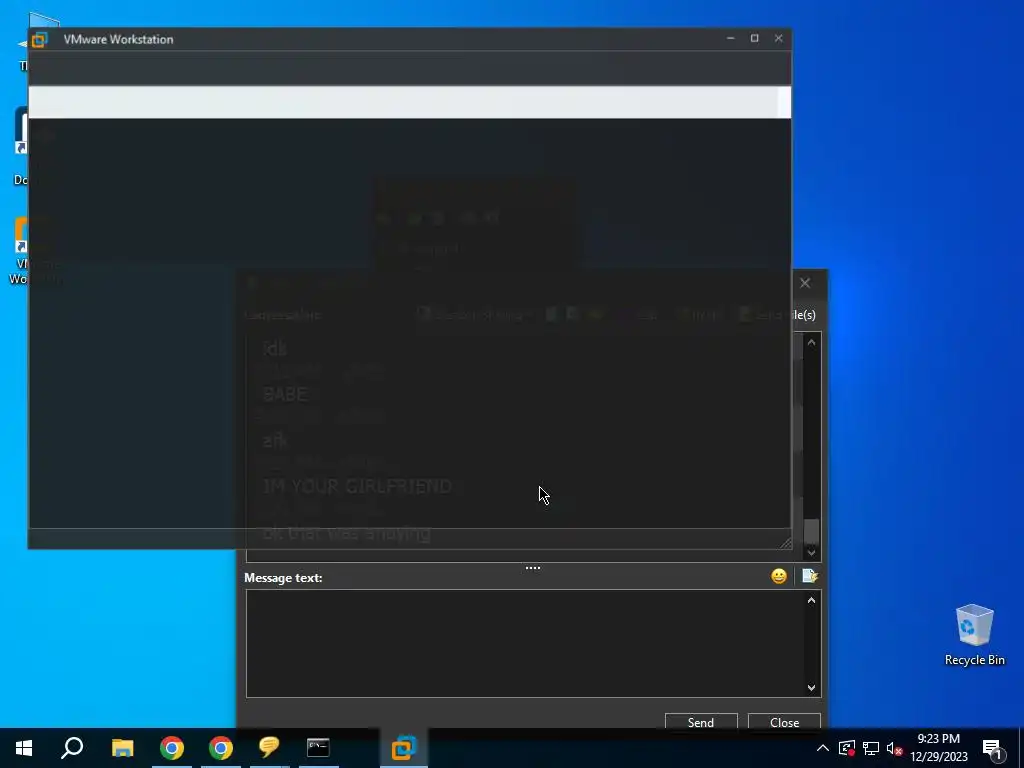1024x768 pixels.
Task: Open the Action Center notifications icon
Action: tap(993, 748)
